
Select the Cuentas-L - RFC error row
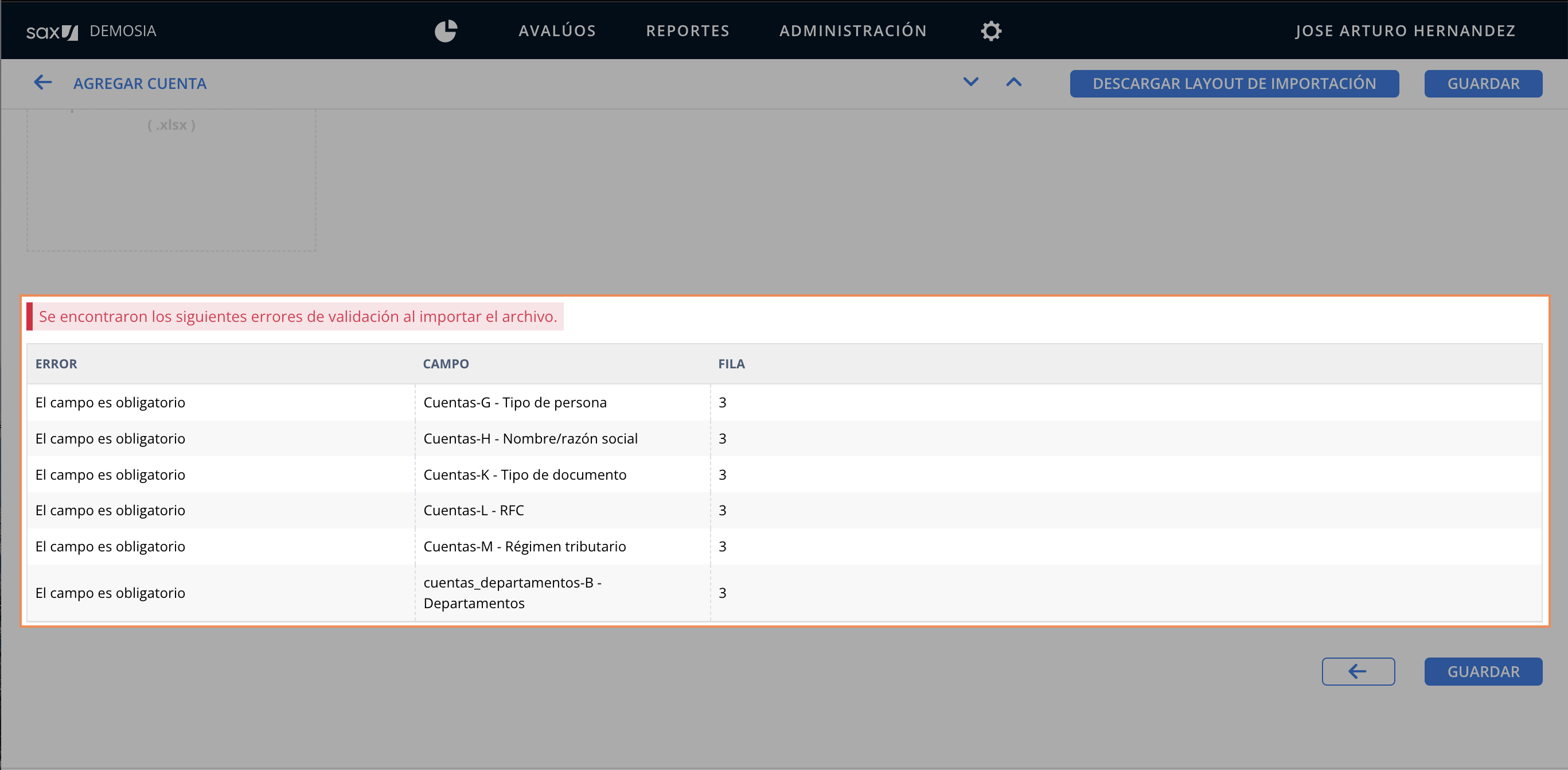(474, 511)
